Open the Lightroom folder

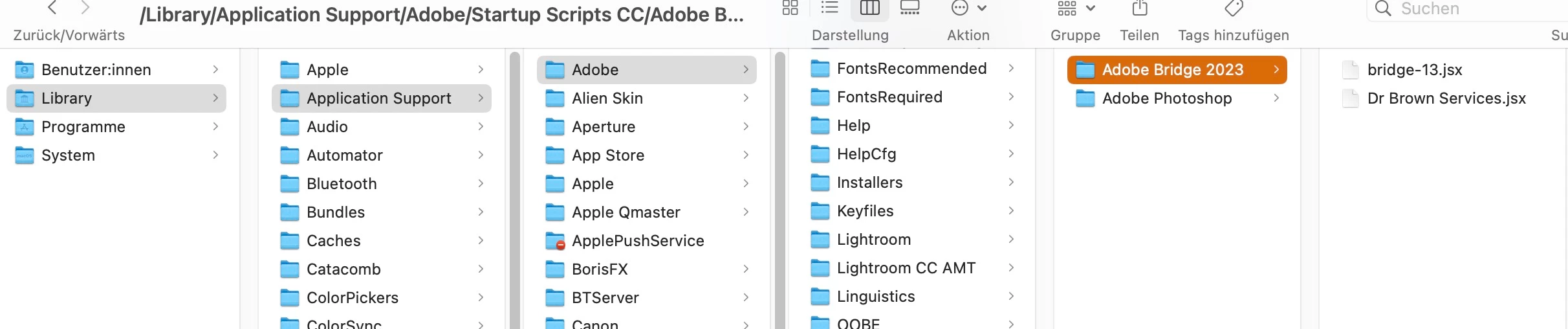[912, 239]
